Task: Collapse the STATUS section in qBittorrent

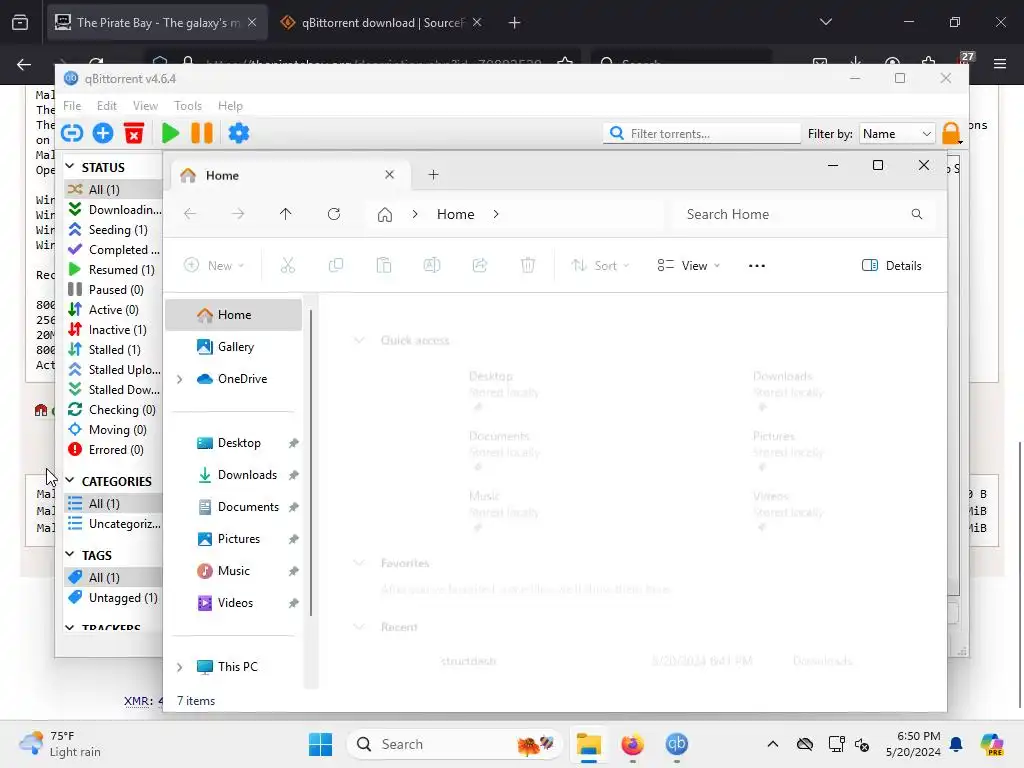Action: coord(70,167)
